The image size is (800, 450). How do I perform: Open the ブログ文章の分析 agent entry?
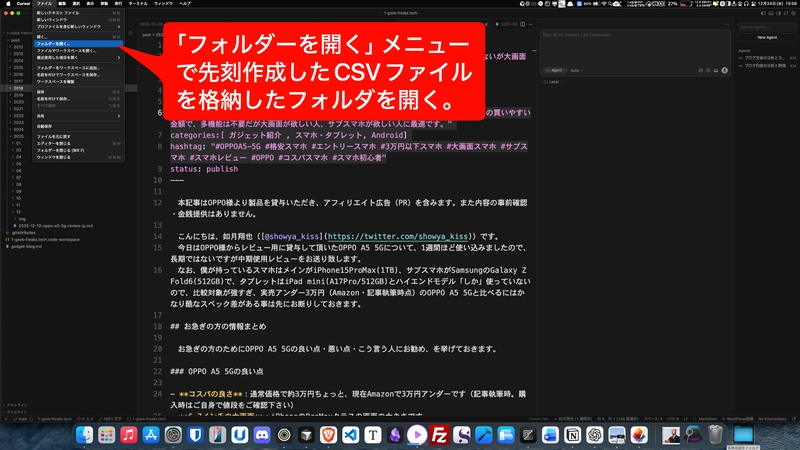click(765, 58)
